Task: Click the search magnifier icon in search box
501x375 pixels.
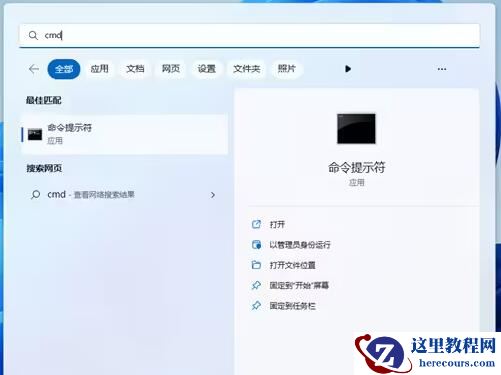Action: [33, 35]
